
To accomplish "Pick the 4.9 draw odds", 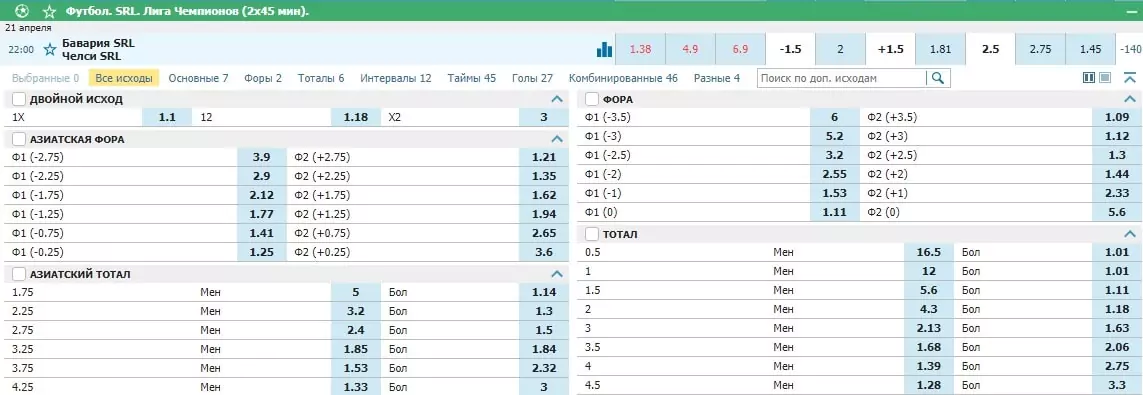I will 691,50.
